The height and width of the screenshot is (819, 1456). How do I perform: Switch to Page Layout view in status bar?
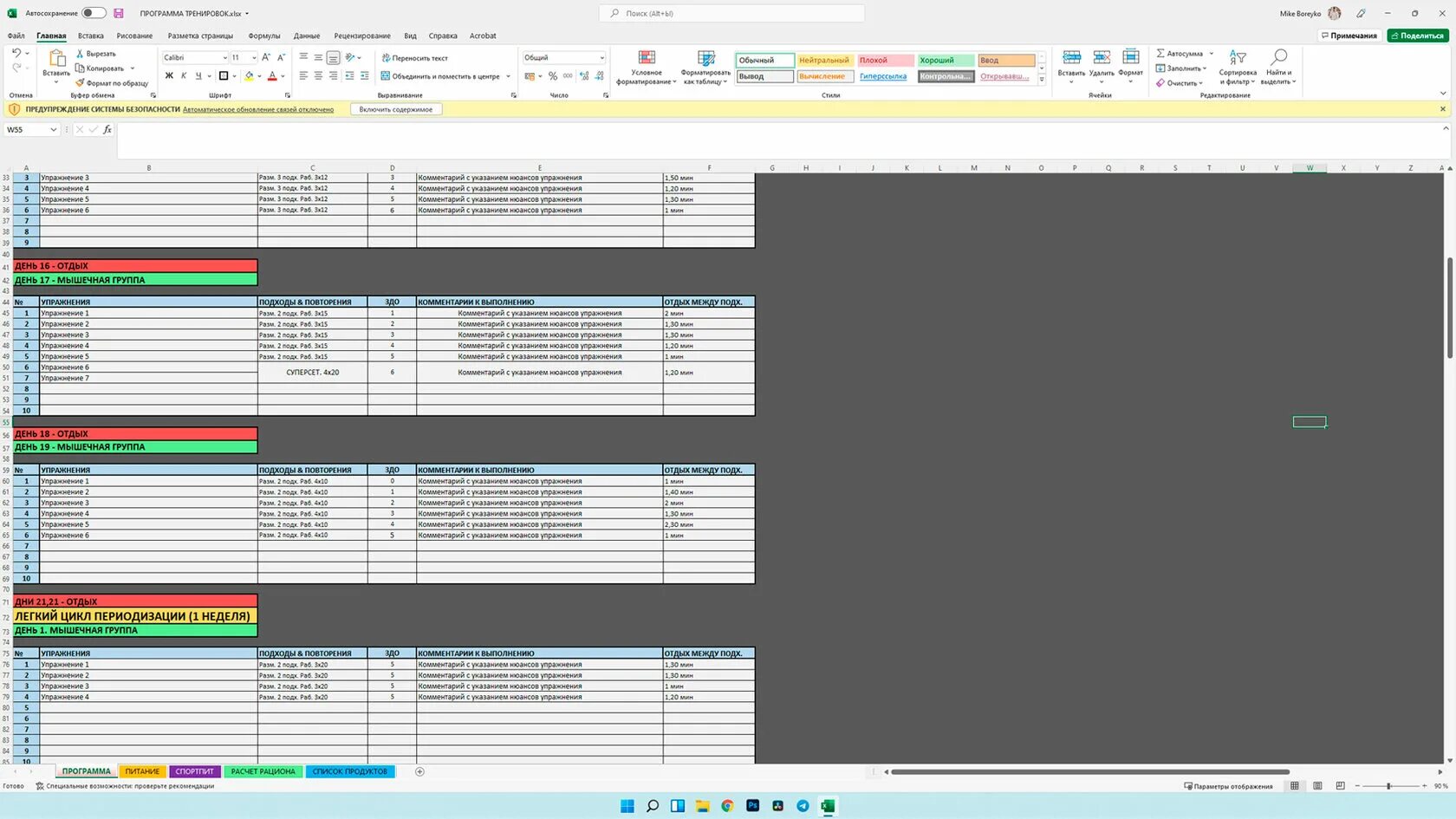1317,786
